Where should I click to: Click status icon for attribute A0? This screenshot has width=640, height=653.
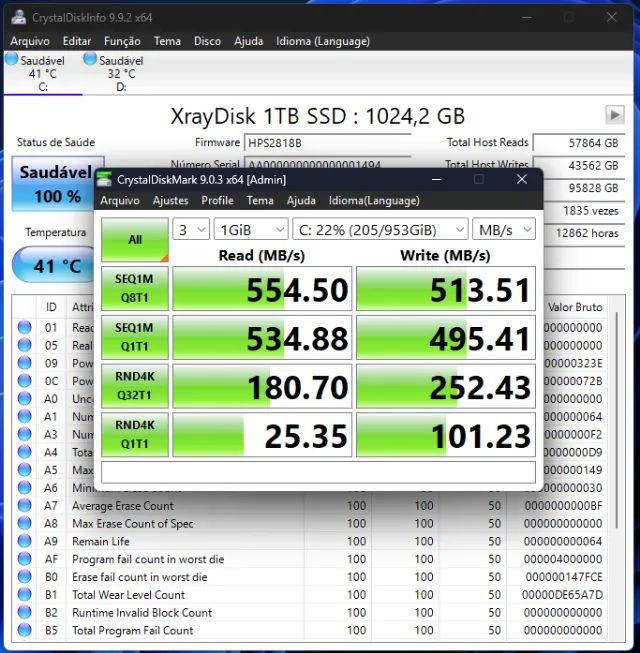[x=25, y=399]
